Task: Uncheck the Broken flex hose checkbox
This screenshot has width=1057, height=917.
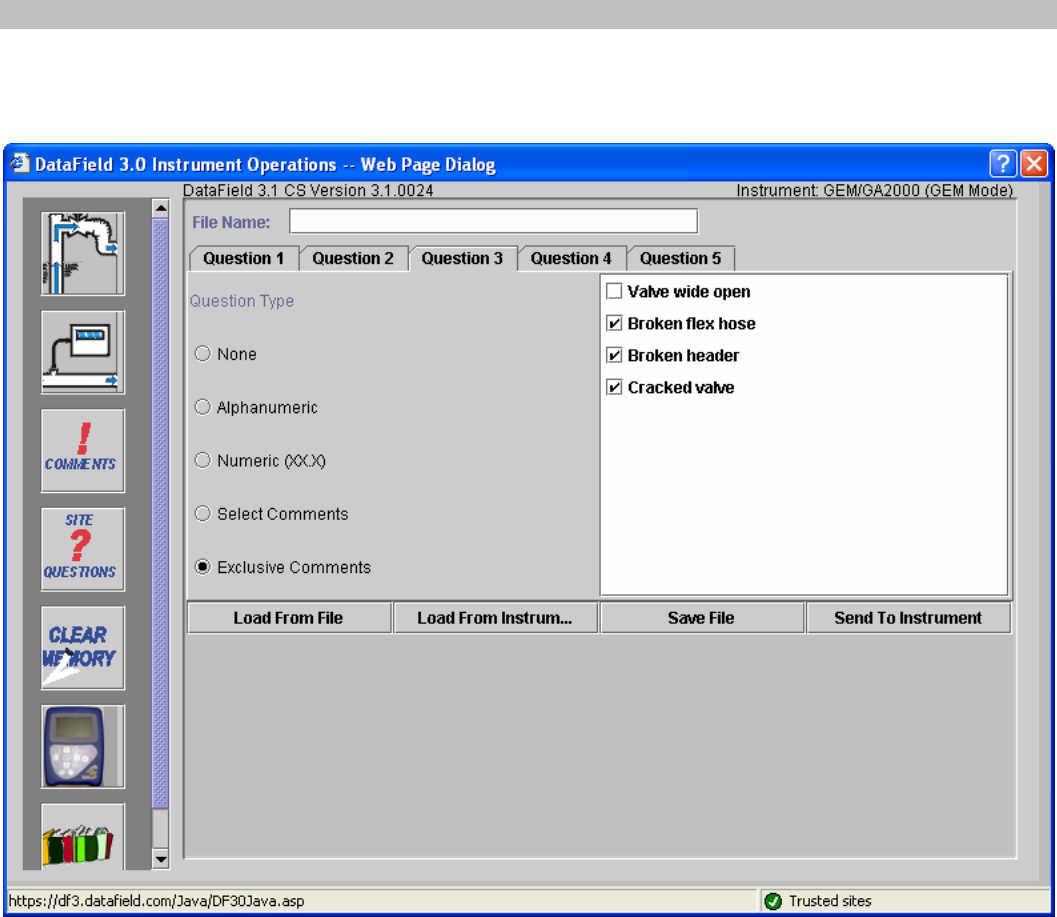Action: point(613,324)
